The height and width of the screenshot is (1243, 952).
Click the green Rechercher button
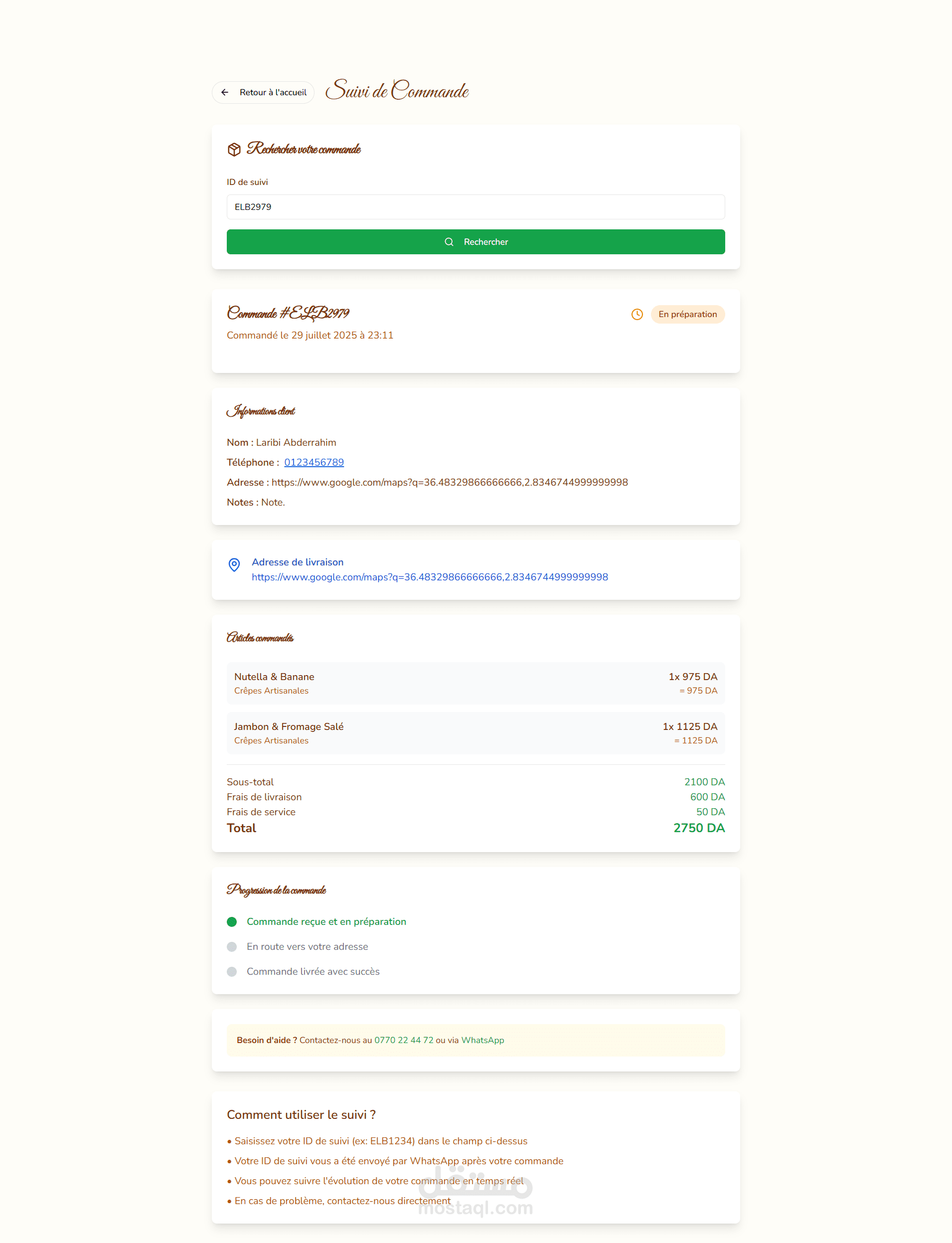pyautogui.click(x=476, y=242)
